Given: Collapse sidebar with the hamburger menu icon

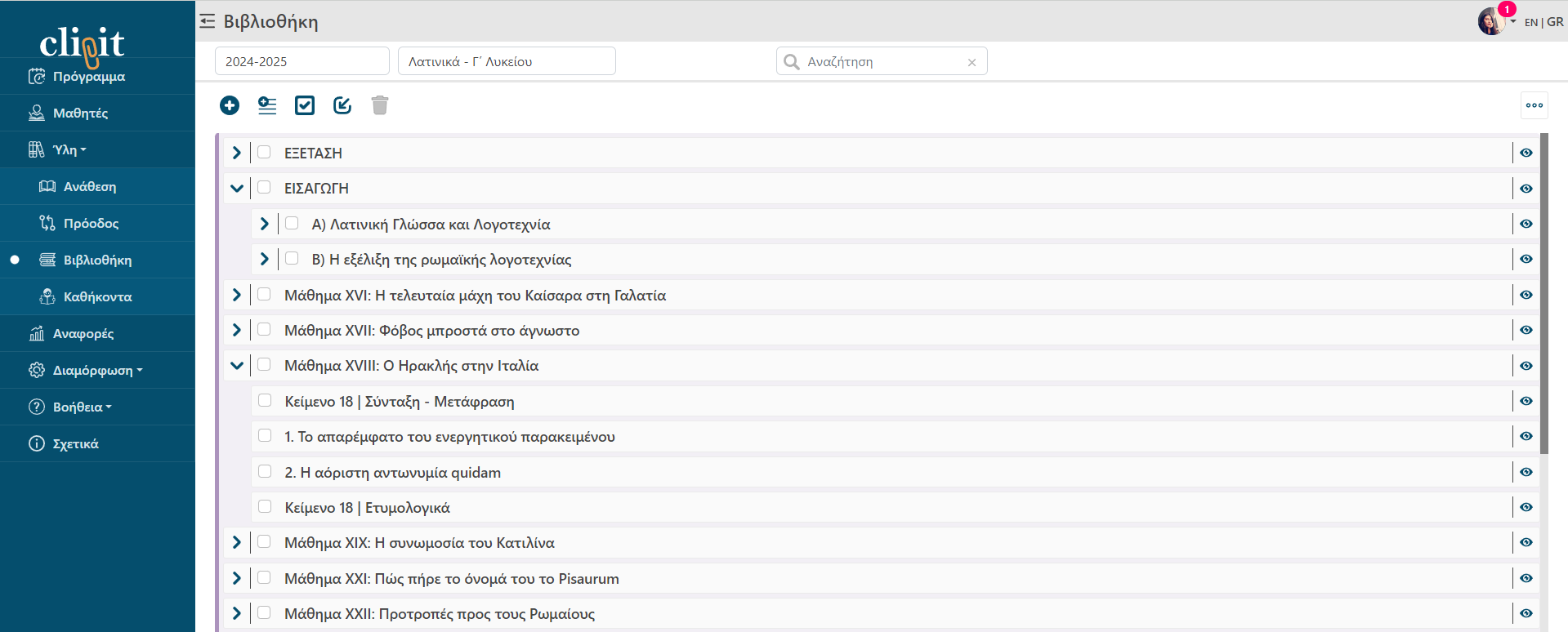Looking at the screenshot, I should click(208, 21).
